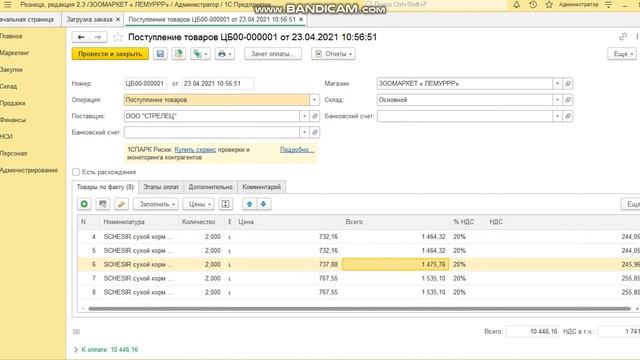Open Финансы section in sidebar
Screen dimensions: 640x360
coord(13,120)
